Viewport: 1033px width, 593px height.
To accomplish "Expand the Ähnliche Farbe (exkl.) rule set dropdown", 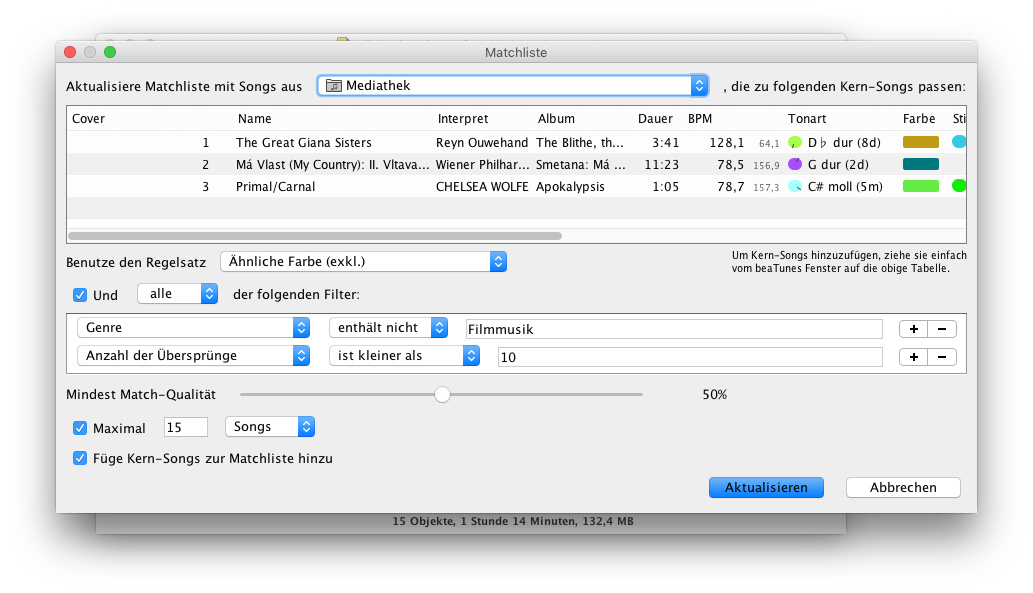I will (x=363, y=262).
